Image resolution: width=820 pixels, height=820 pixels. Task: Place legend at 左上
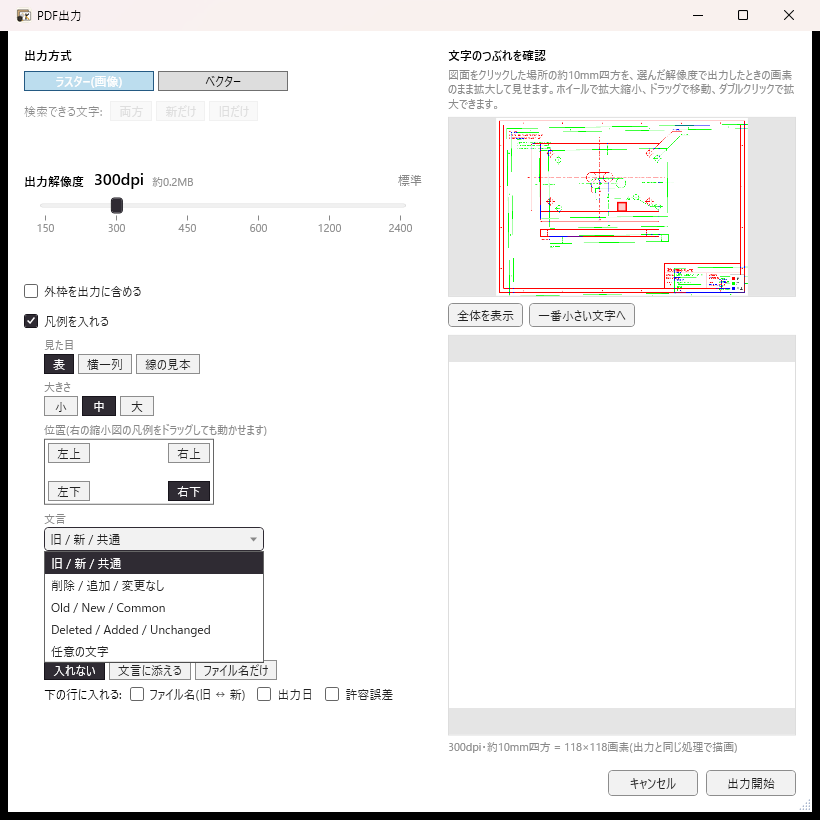click(x=69, y=453)
